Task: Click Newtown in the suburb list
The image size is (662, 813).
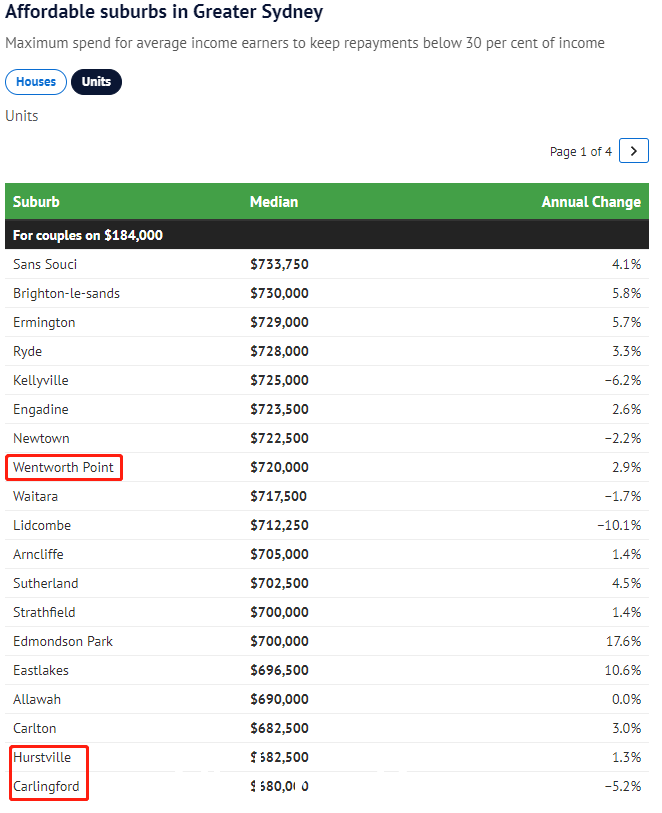Action: tap(41, 439)
